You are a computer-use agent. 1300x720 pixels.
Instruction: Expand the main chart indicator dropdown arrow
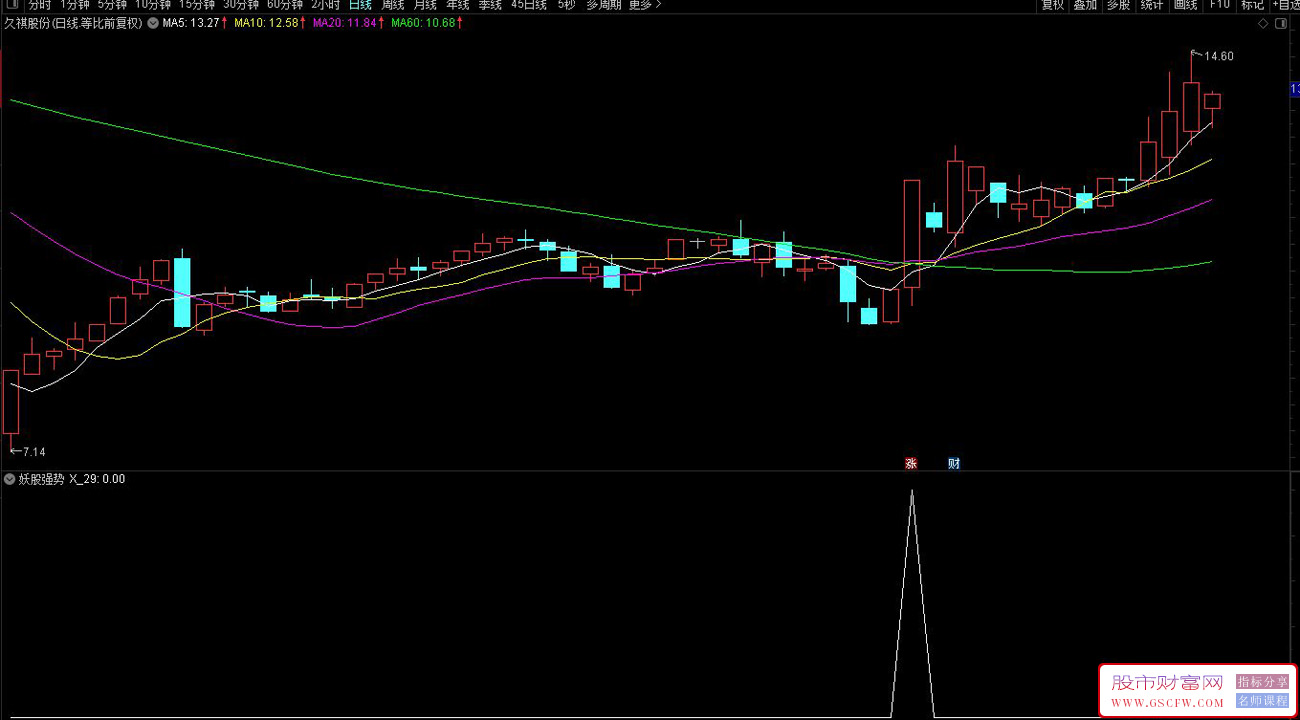coord(152,23)
